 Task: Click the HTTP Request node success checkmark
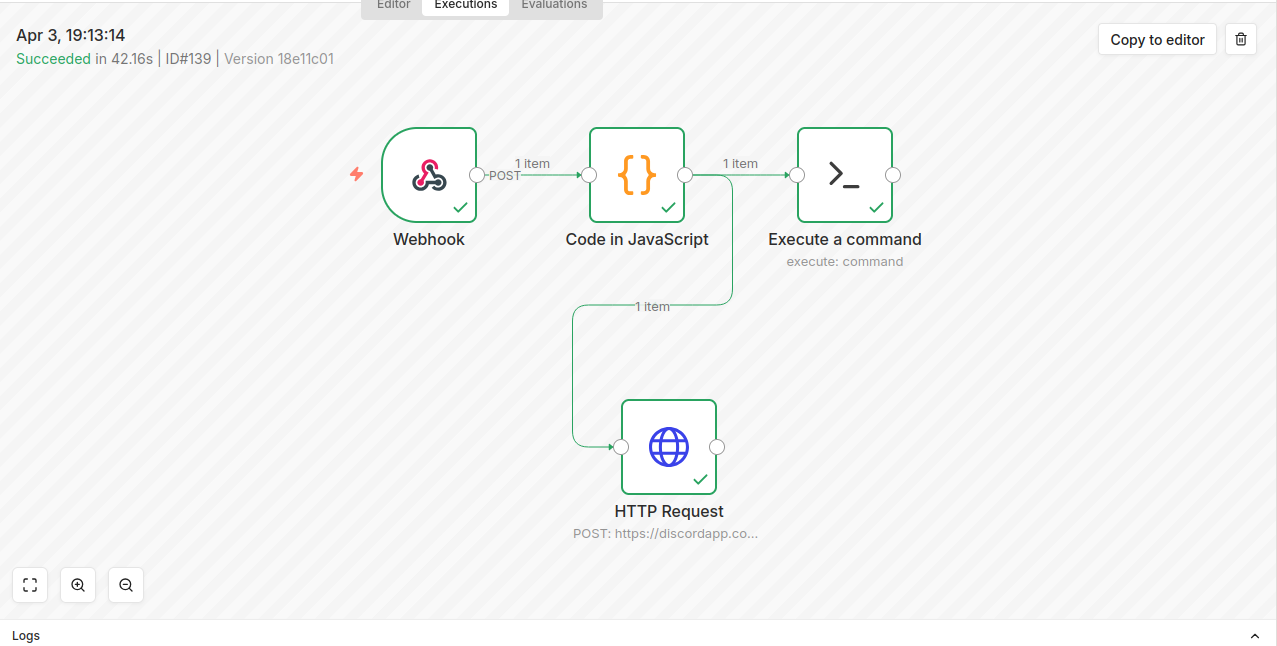pyautogui.click(x=700, y=479)
